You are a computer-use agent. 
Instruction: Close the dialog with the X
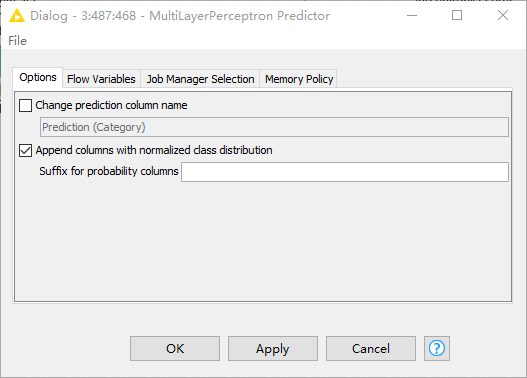pos(503,15)
